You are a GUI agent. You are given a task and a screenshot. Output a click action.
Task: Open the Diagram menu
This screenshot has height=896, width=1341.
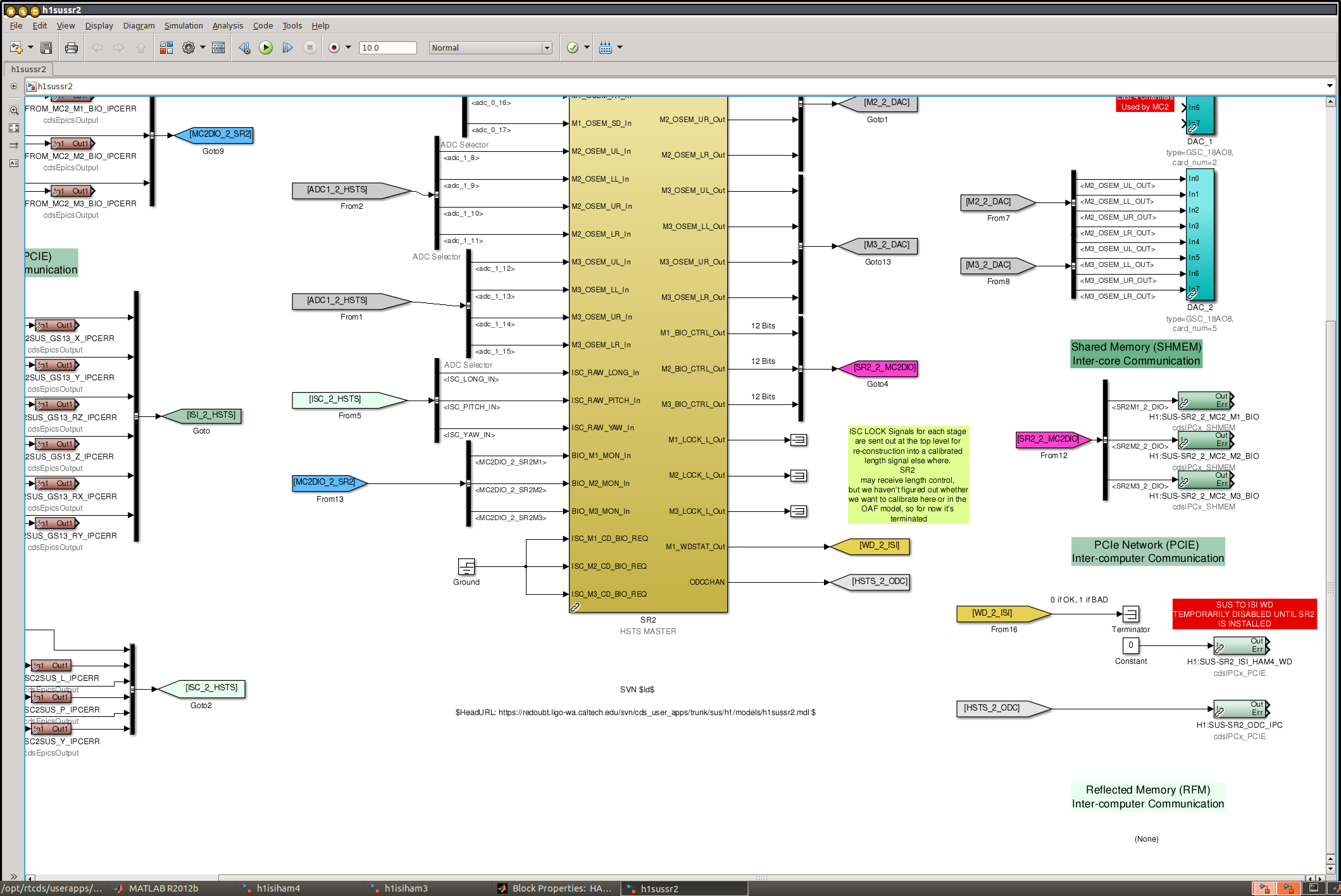(139, 25)
